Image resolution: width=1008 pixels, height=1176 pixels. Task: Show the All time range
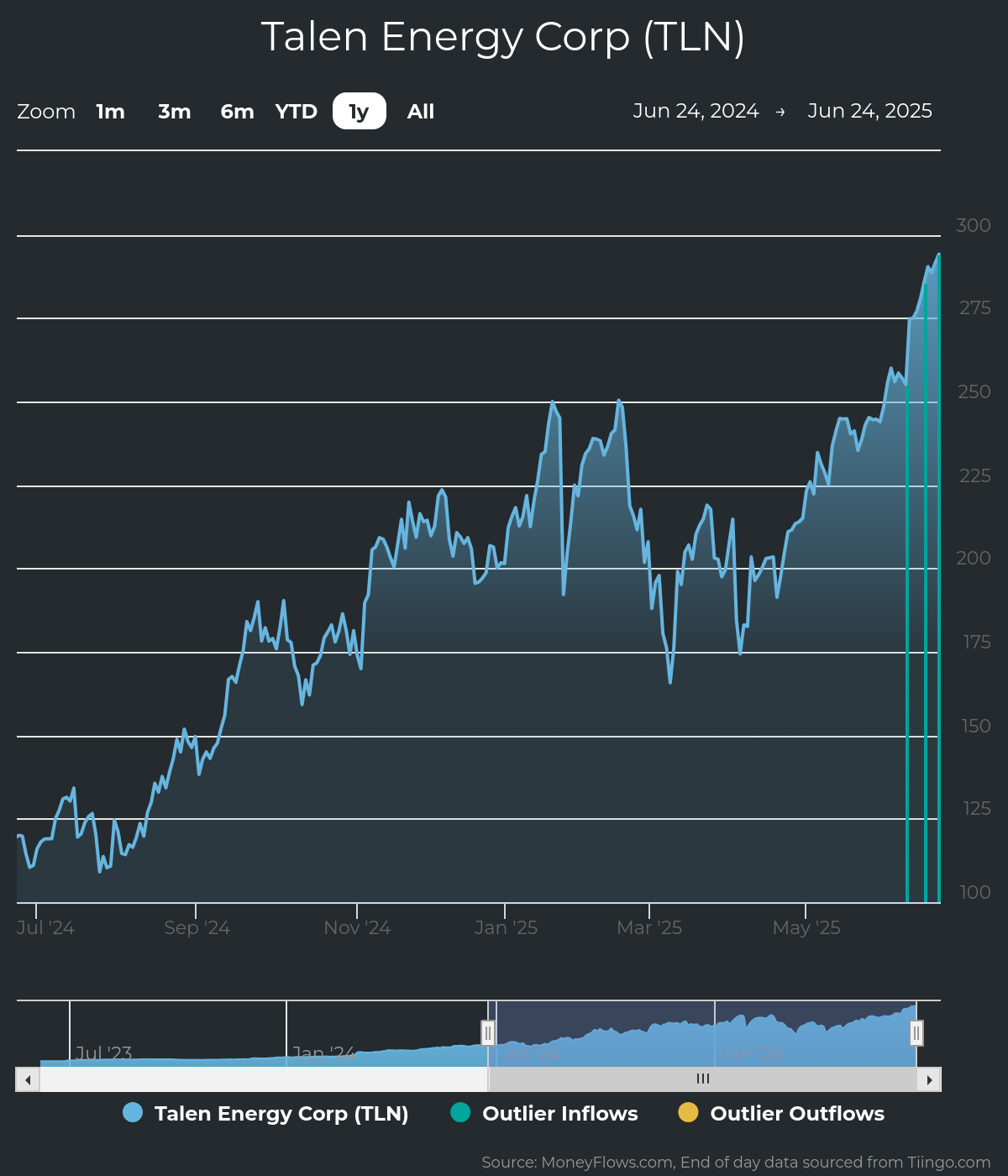click(x=421, y=112)
